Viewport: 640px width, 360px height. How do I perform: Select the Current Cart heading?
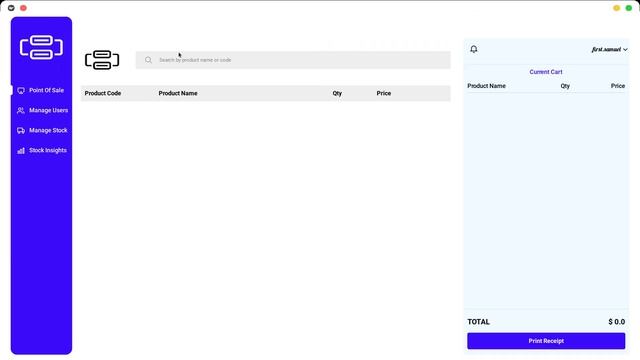coord(546,72)
